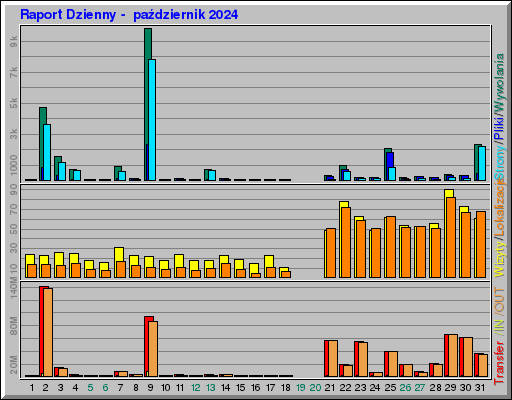Image resolution: width=512 pixels, height=400 pixels.
Task: Click the 5k y-axis label
Action: (13, 103)
